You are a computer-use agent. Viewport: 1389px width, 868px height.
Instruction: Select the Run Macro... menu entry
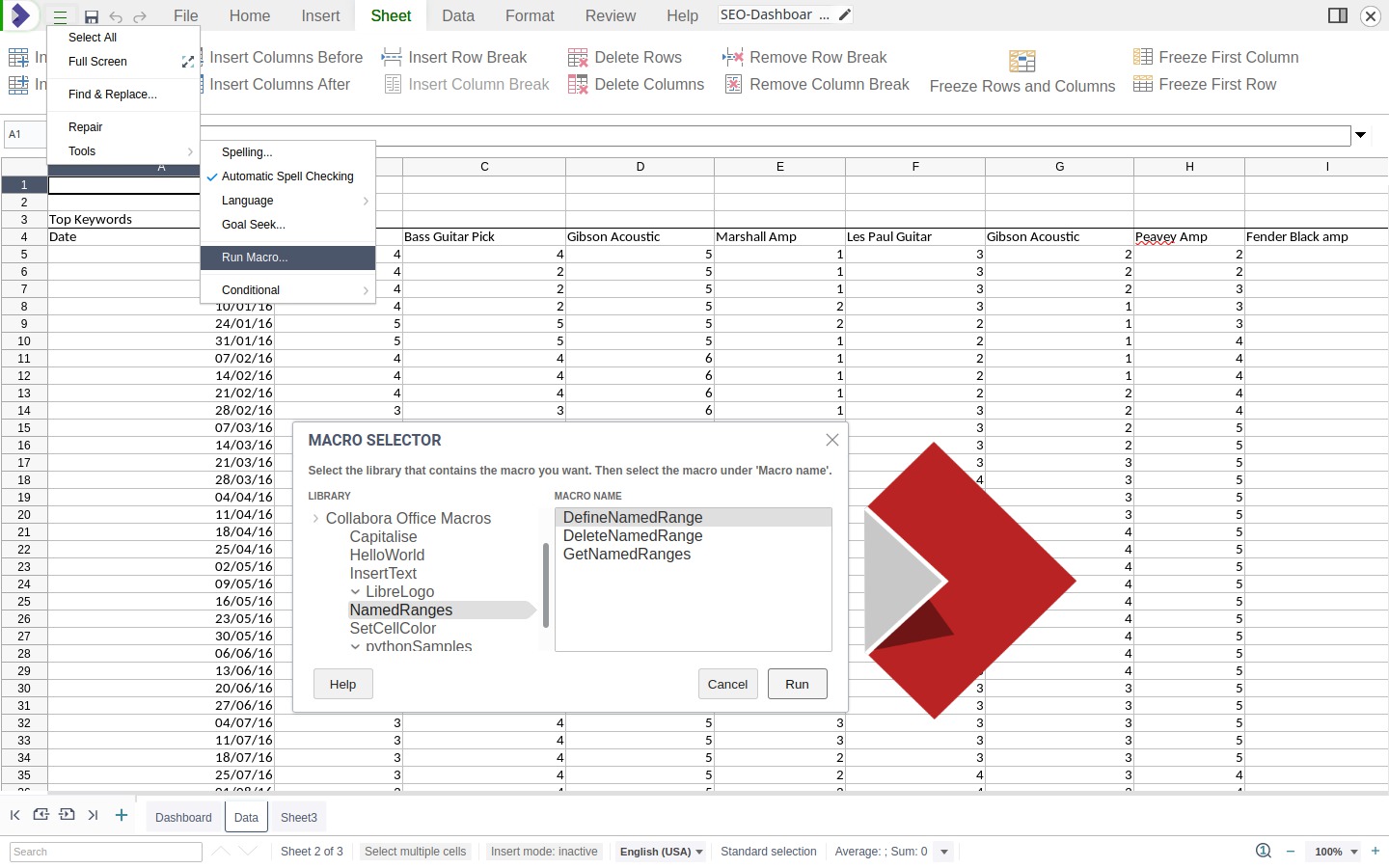pos(287,258)
